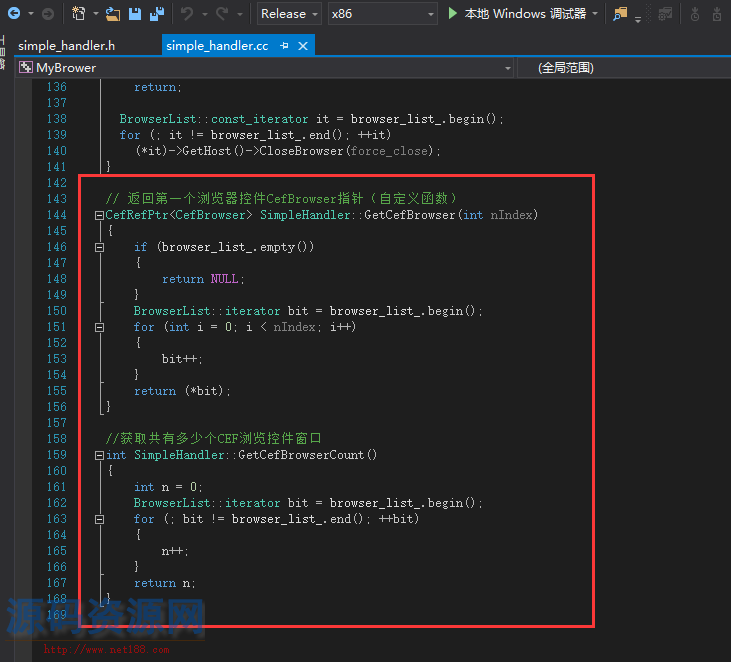Click the Open File folder icon

(113, 14)
